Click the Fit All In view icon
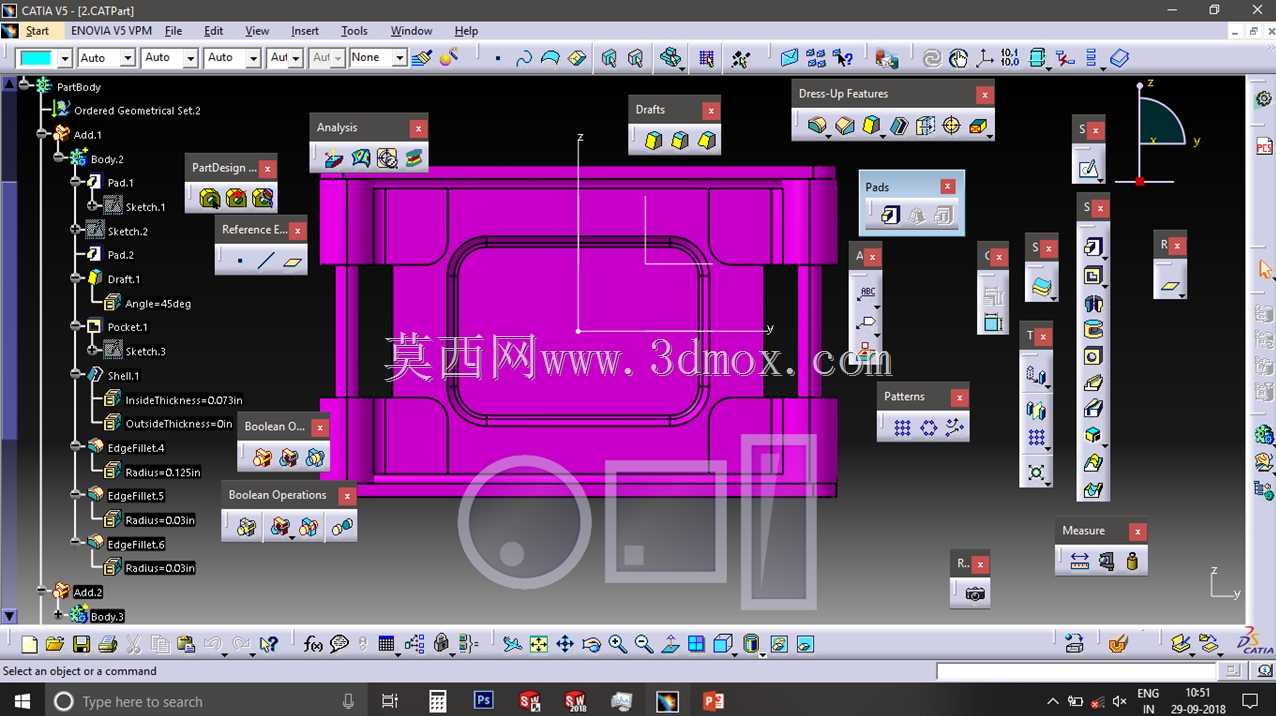The height and width of the screenshot is (716, 1276). 539,644
